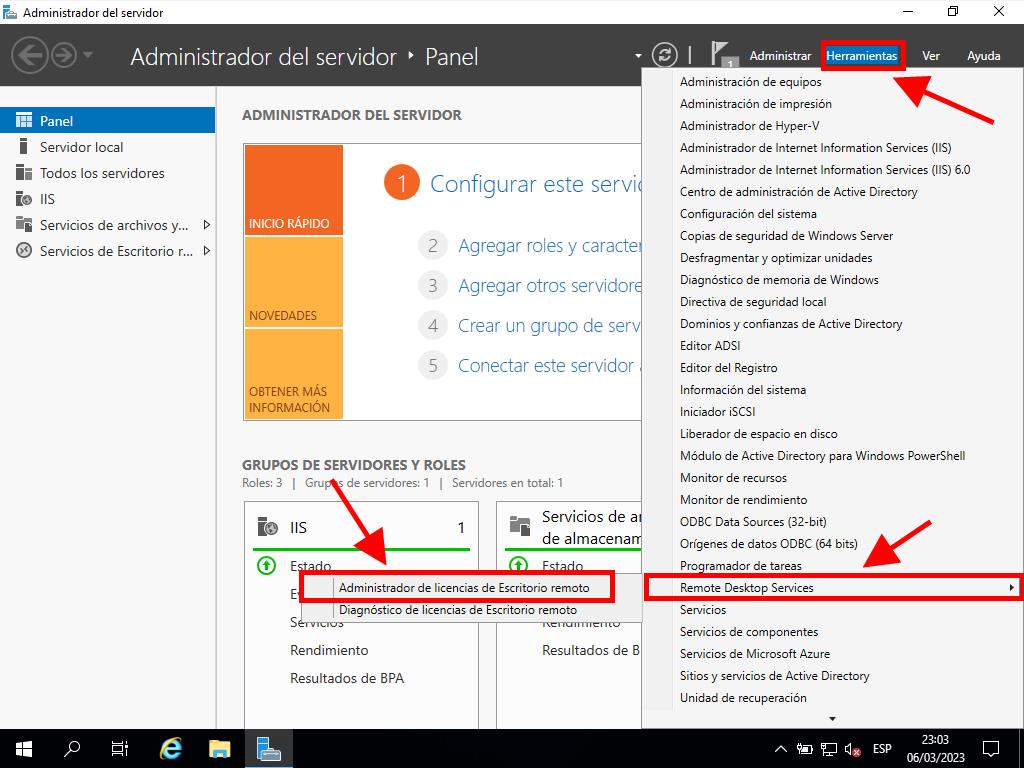The image size is (1024, 768).
Task: Open the navigation history dropdown arrow
Action: pos(88,55)
